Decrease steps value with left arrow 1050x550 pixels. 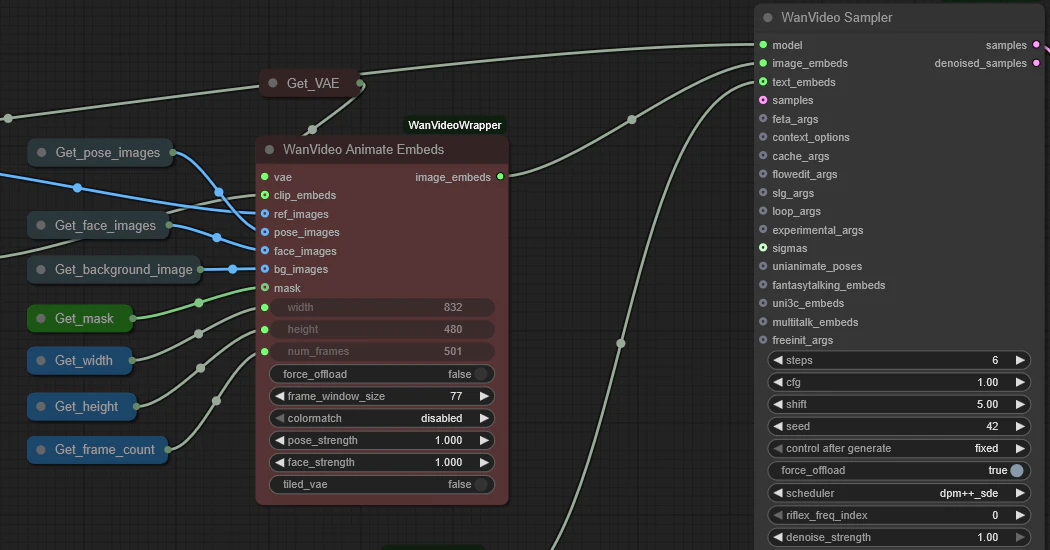(x=777, y=360)
